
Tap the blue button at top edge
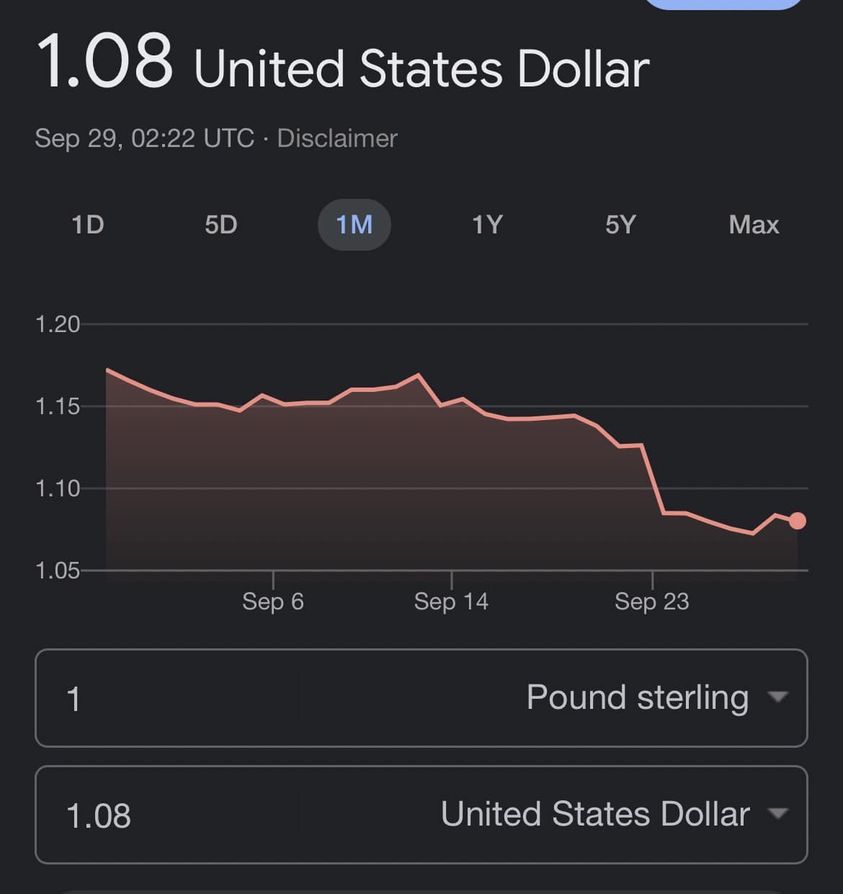pyautogui.click(x=724, y=3)
